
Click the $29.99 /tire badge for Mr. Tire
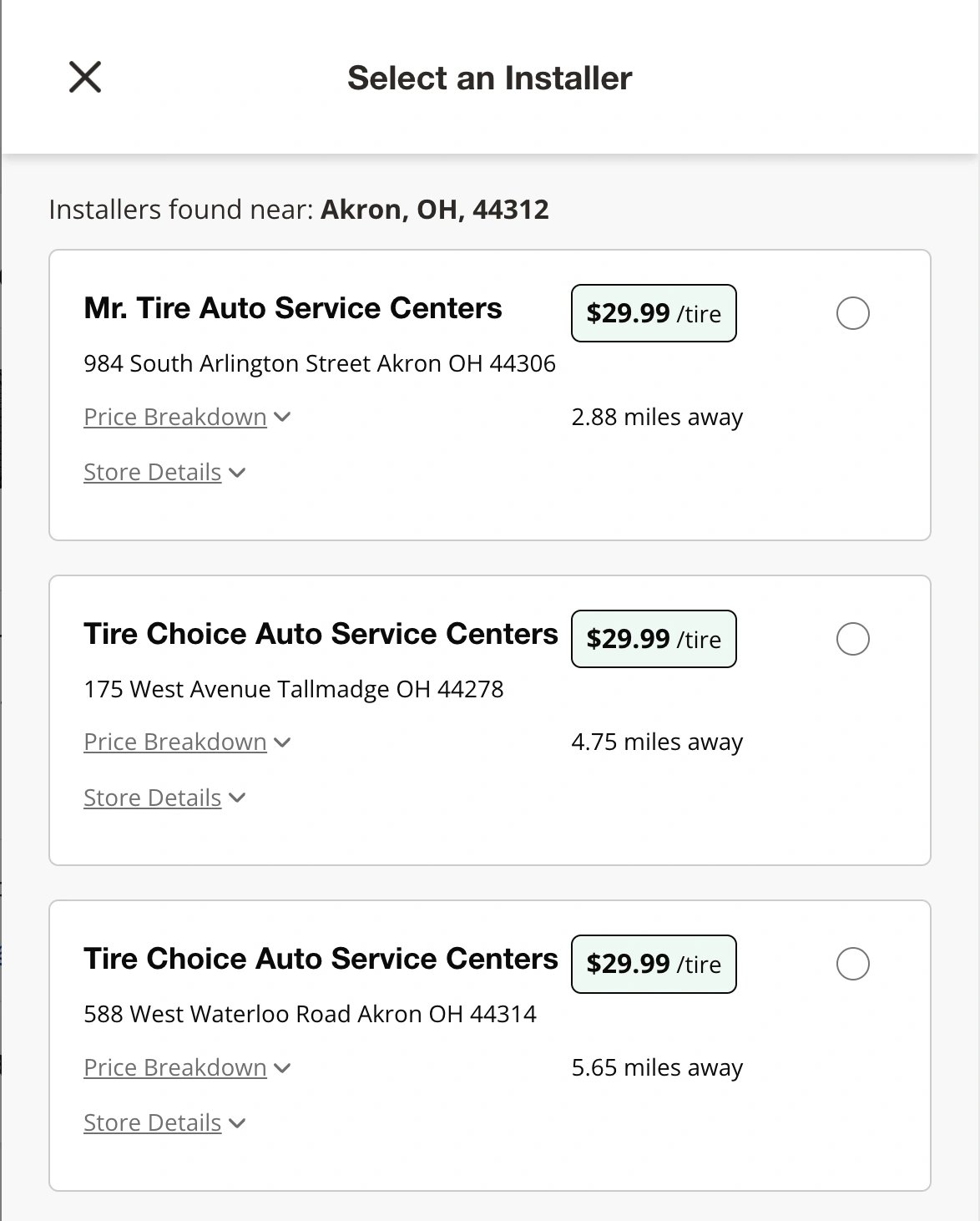pos(654,313)
